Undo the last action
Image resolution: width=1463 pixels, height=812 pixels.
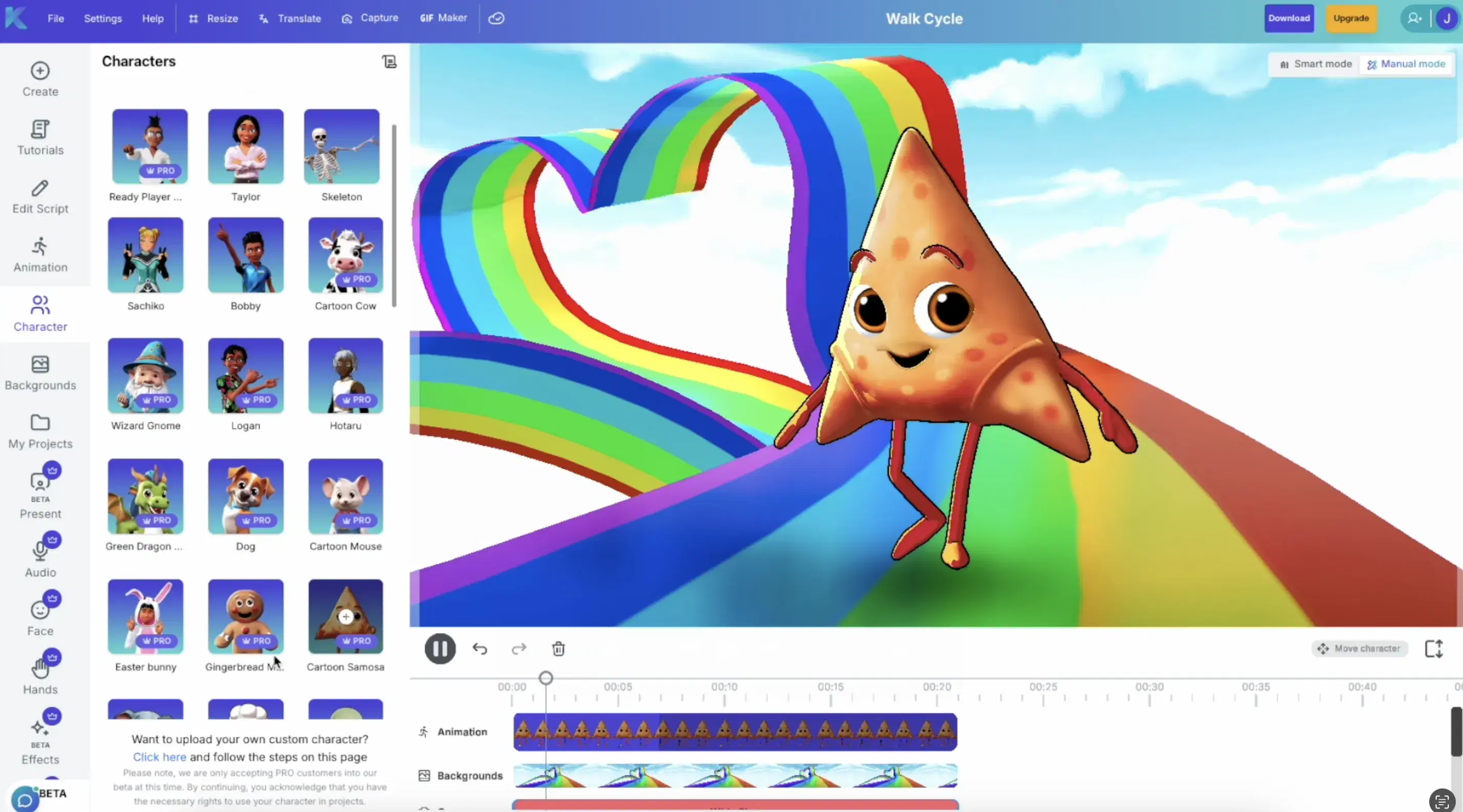click(x=480, y=649)
